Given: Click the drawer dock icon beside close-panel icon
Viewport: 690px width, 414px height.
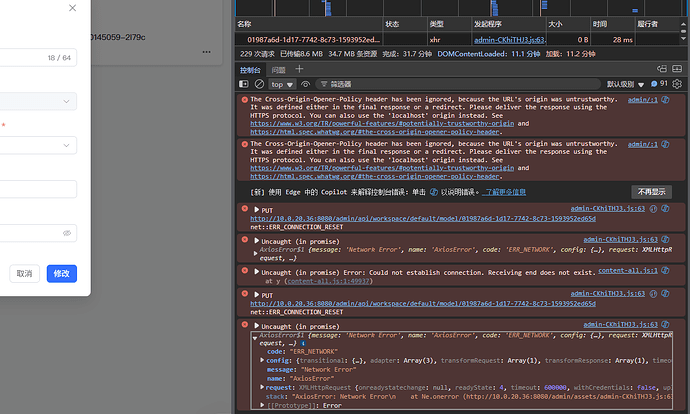Looking at the screenshot, I should [662, 69].
